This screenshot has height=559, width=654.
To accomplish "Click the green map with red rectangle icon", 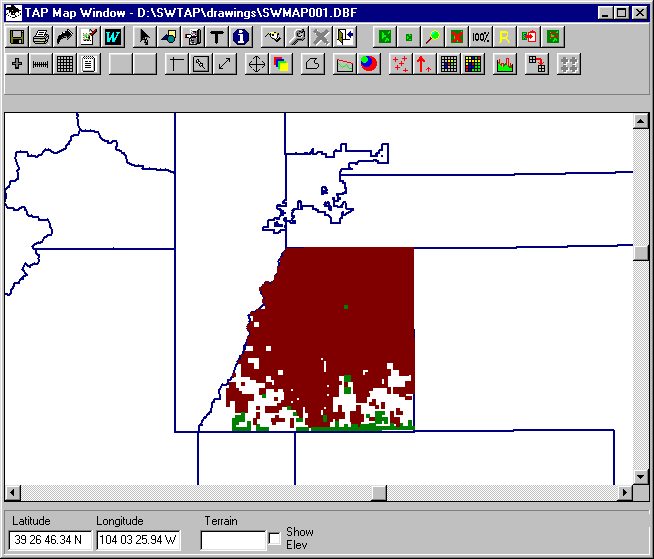I will [x=553, y=37].
